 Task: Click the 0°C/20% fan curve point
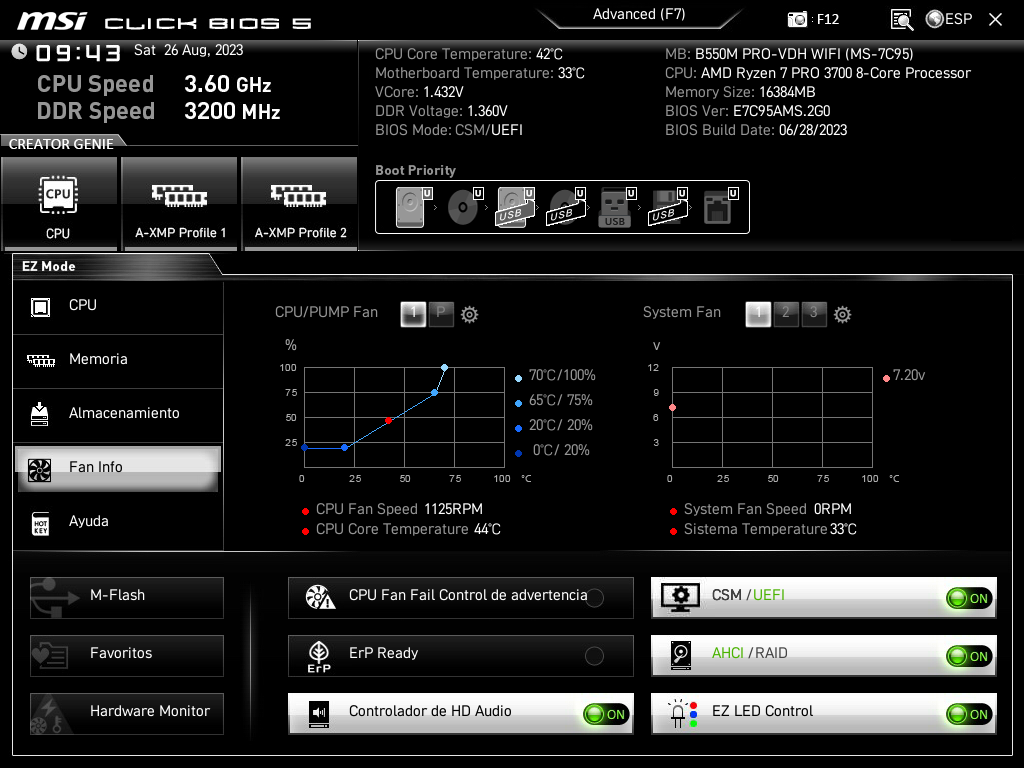tap(304, 447)
